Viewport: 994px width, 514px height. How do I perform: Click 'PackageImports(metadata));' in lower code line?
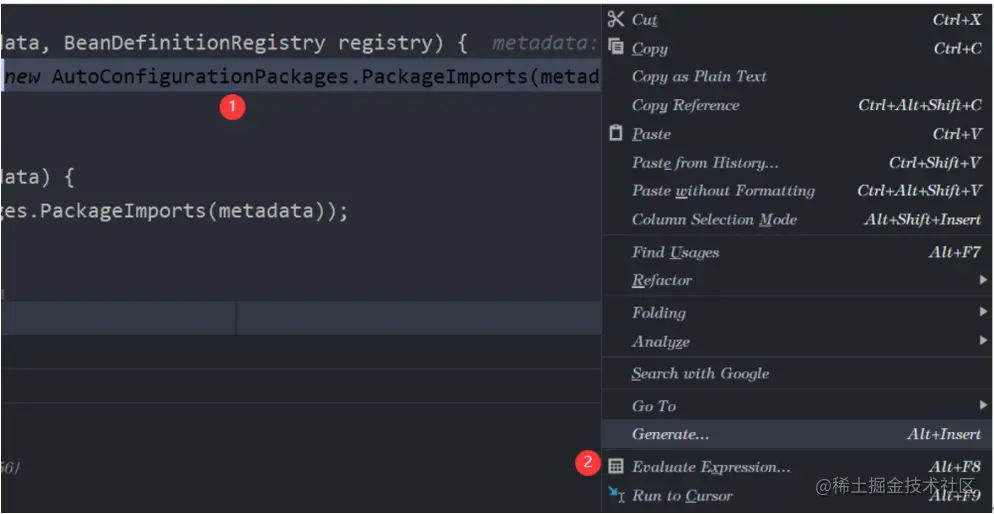point(195,211)
